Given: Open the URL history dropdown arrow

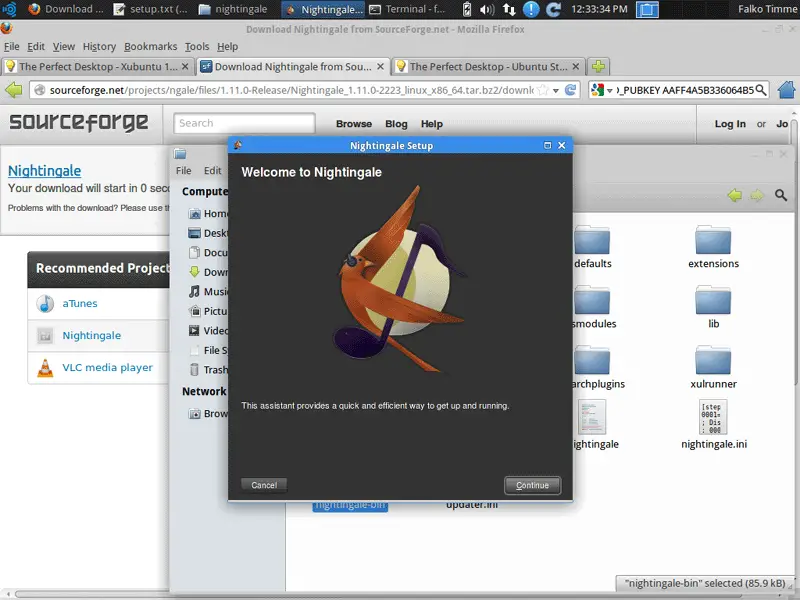Looking at the screenshot, I should 556,91.
